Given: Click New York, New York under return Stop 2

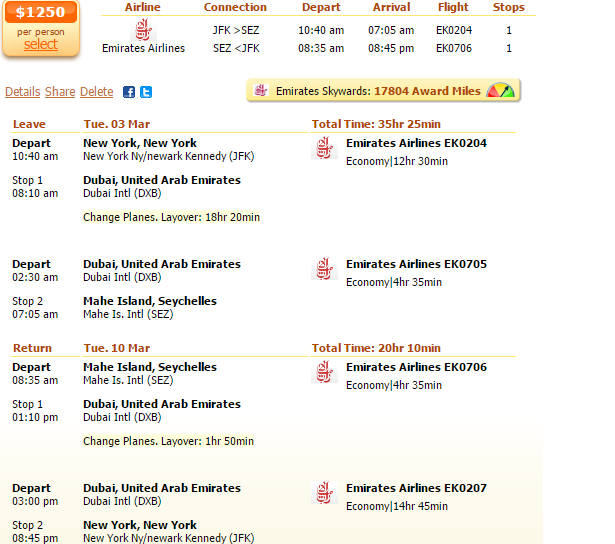Looking at the screenshot, I should click(x=140, y=525).
